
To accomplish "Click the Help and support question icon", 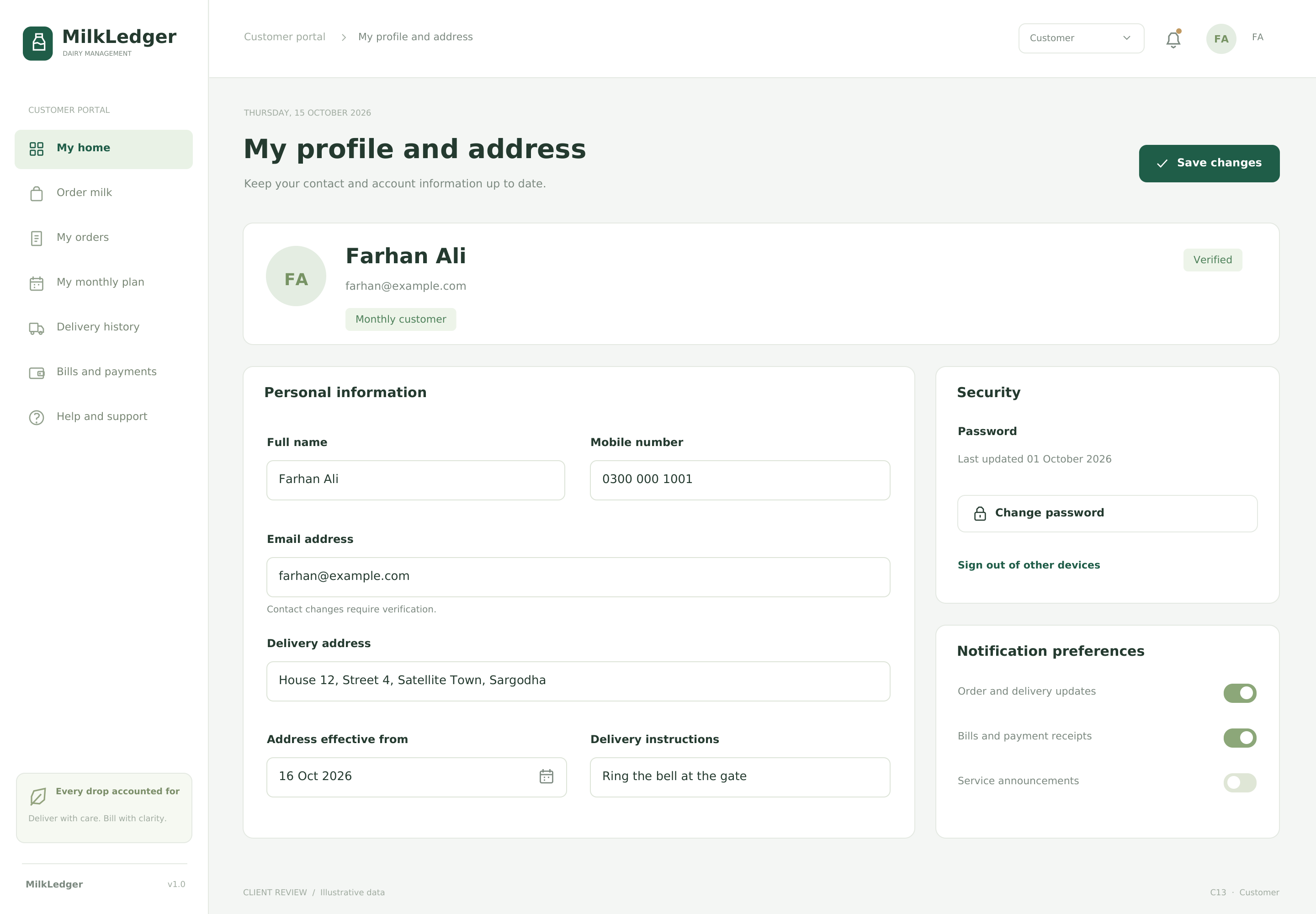I will coord(37,418).
